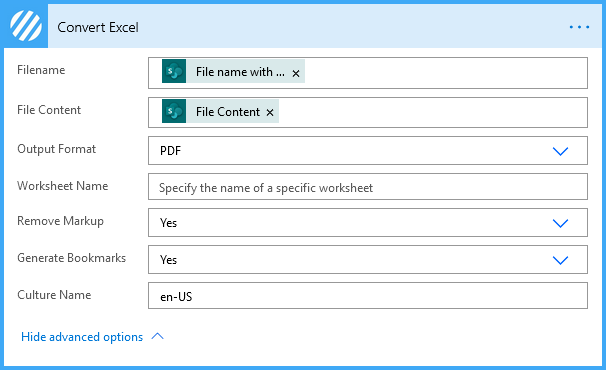The height and width of the screenshot is (370, 606).
Task: Click SharePoint icon in Filename token
Action: point(174,71)
